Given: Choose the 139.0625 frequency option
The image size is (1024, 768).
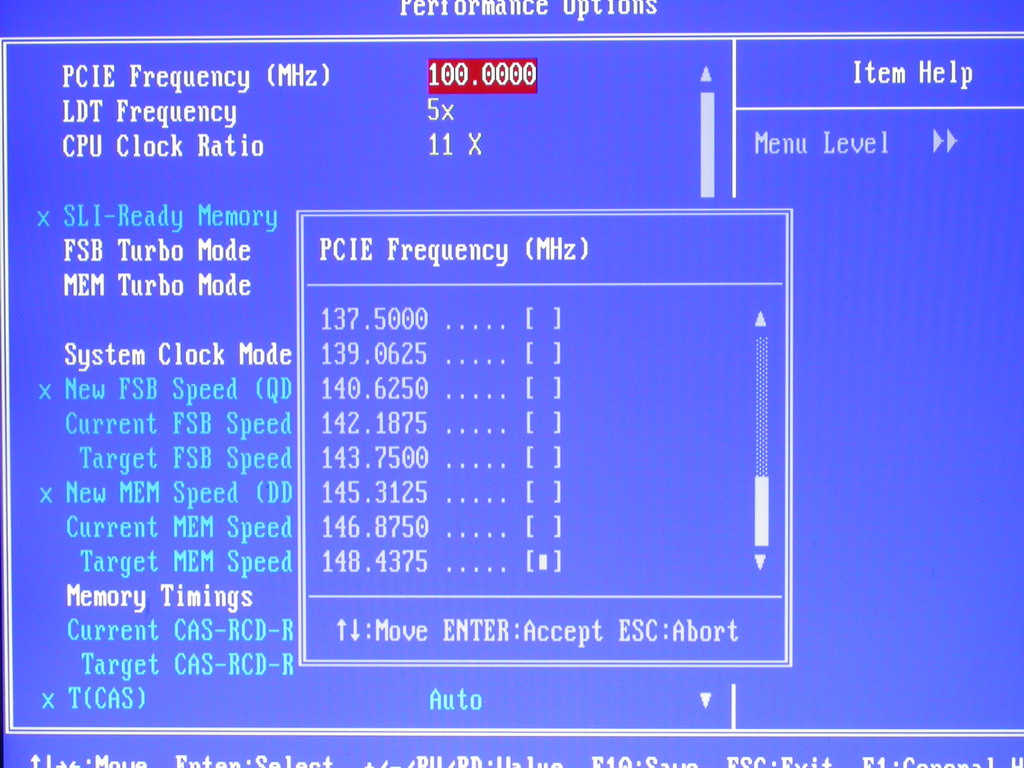Looking at the screenshot, I should [441, 354].
